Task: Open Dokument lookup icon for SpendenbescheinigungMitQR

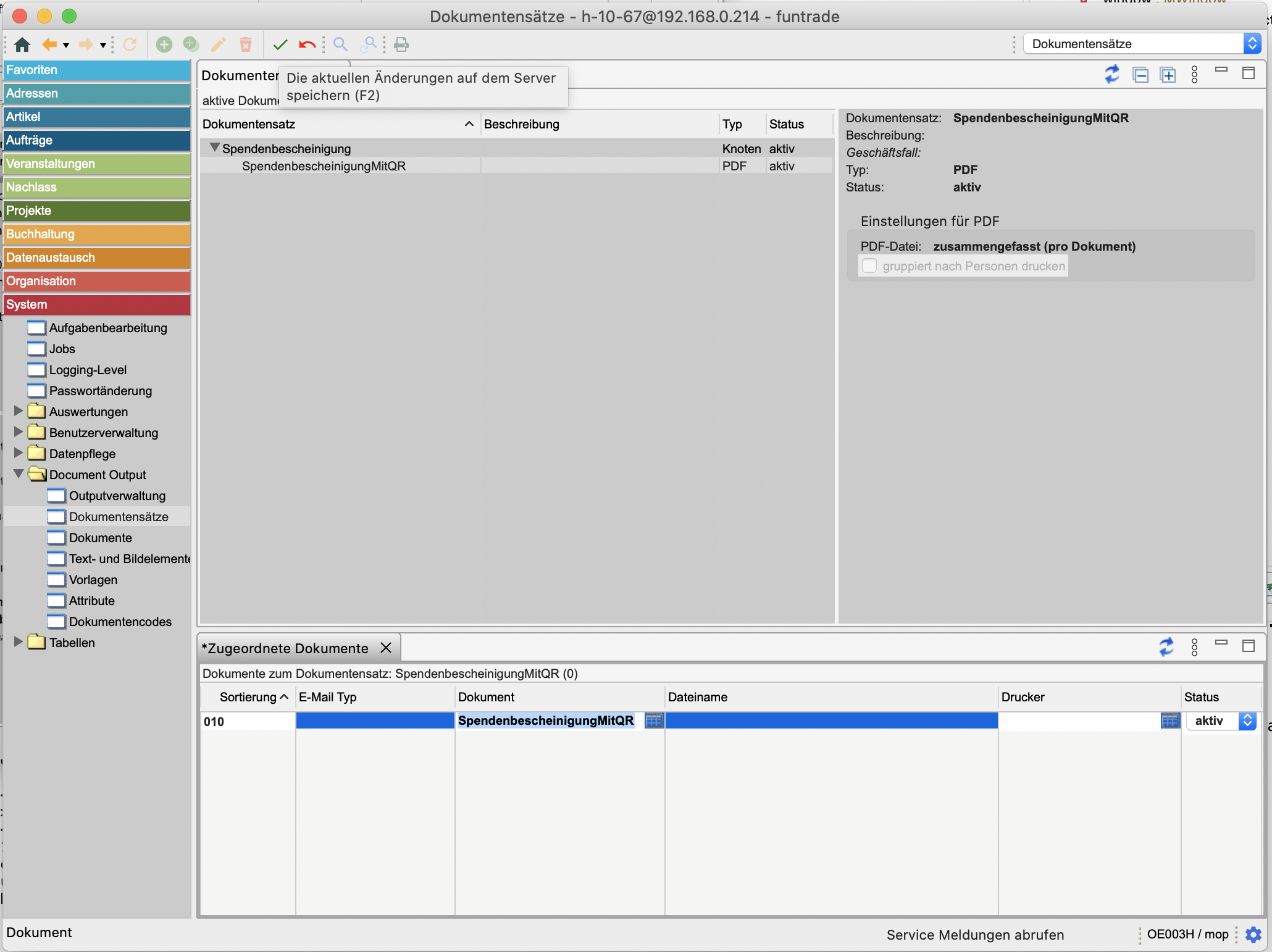Action: [653, 720]
